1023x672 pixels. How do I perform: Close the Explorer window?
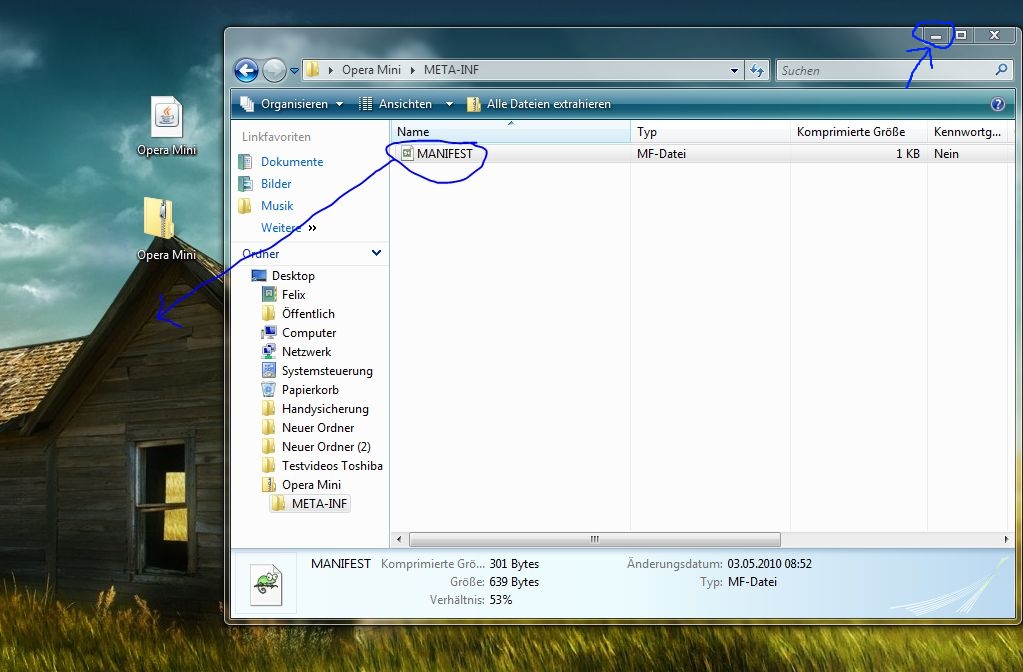point(994,36)
